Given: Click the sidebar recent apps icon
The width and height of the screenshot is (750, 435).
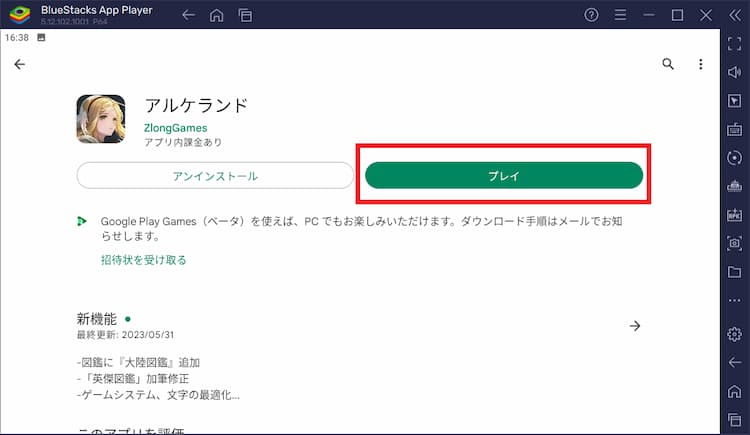Looking at the screenshot, I should [734, 420].
